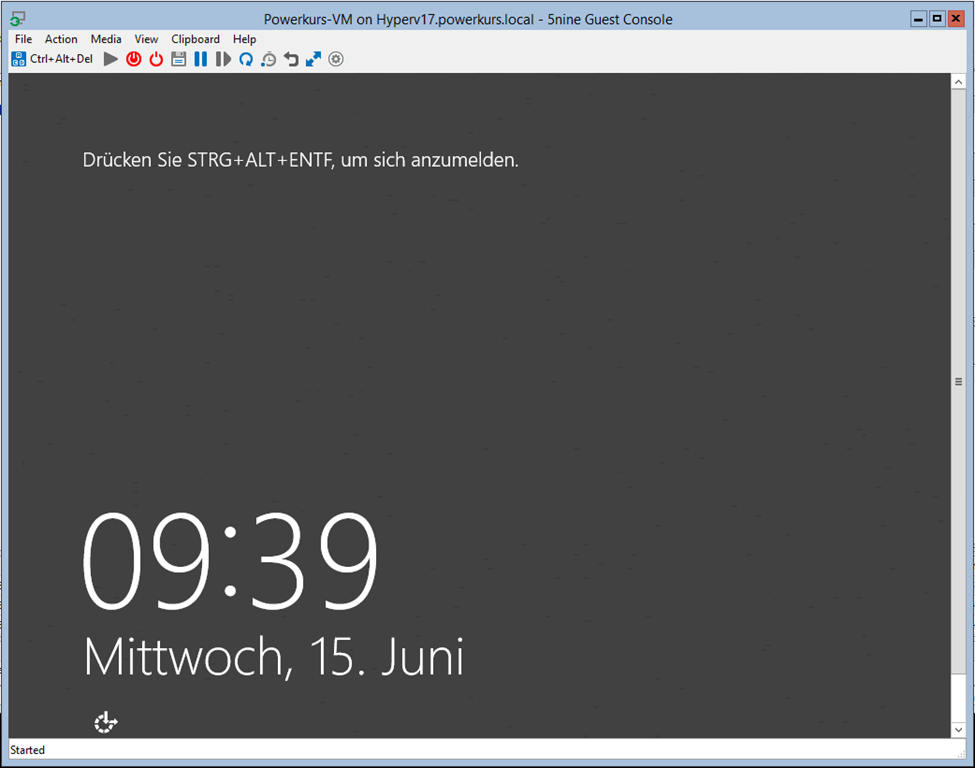Click the date Mittwoch, 15. Juni
This screenshot has height=768, width=975.
[274, 656]
